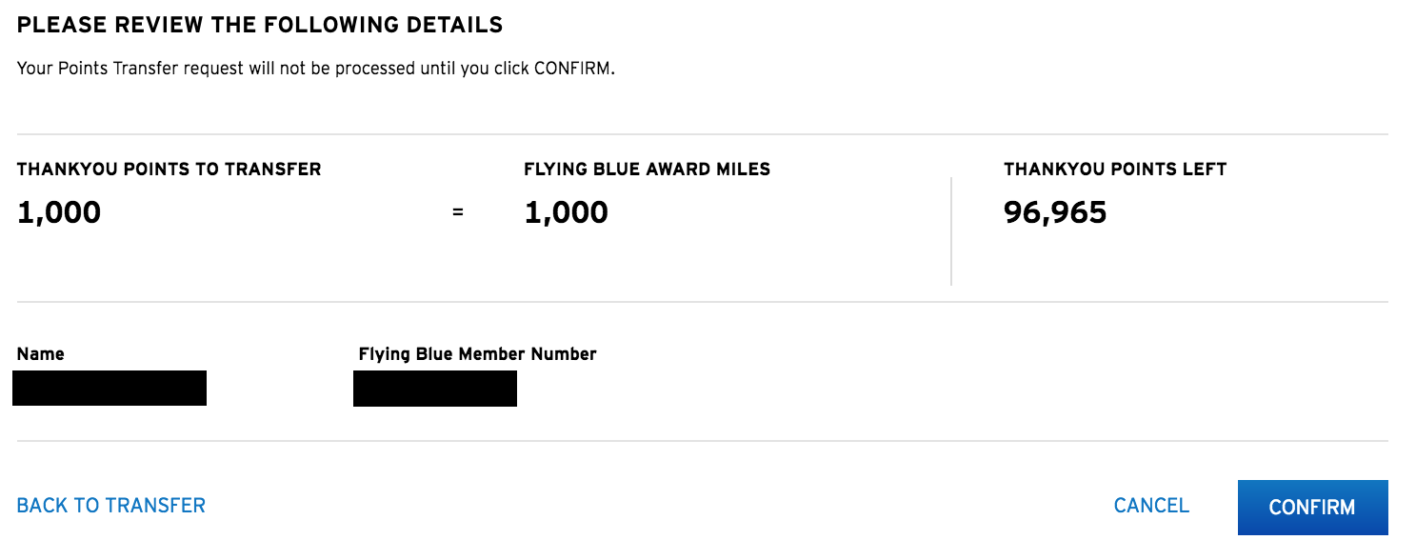Click the Flying Blue Member Number label
This screenshot has height=560, width=1416.
477,354
